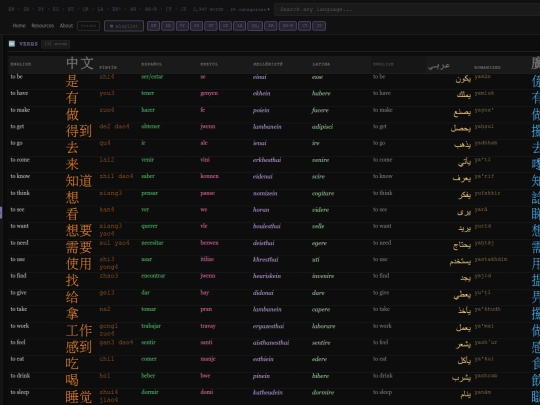The width and height of the screenshot is (540, 405).
Task: Select the Chinese word 得到
Action: (79, 131)
